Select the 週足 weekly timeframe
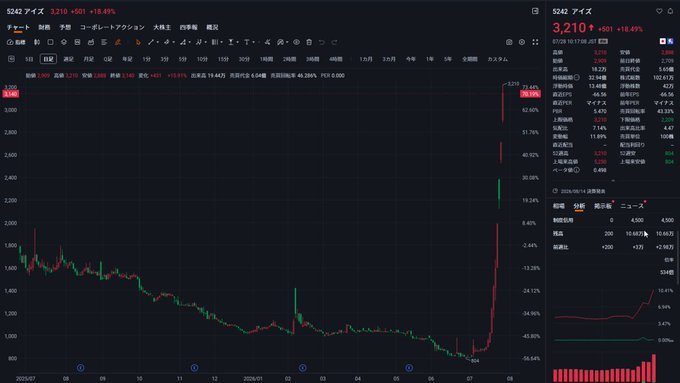Image resolution: width=680 pixels, height=383 pixels. coord(69,59)
